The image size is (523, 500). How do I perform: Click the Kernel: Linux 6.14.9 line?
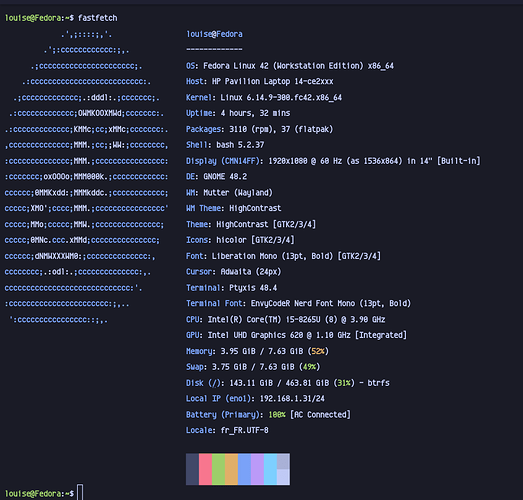click(264, 97)
